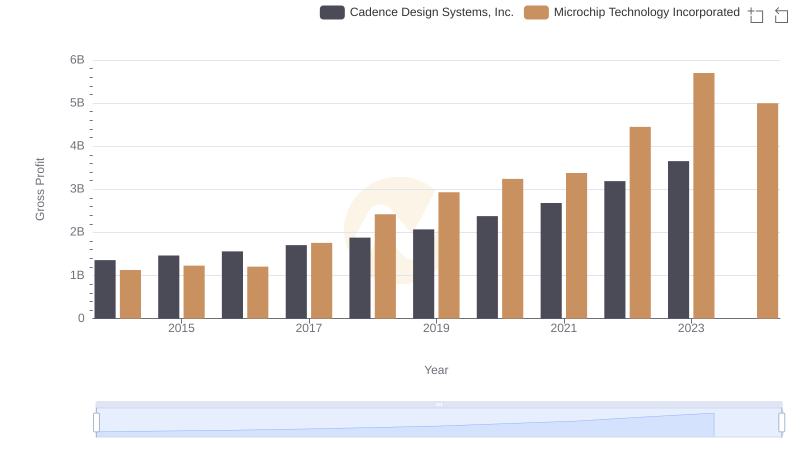Click the 0 y-axis label
Screen dimensions: 800x461
click(81, 318)
